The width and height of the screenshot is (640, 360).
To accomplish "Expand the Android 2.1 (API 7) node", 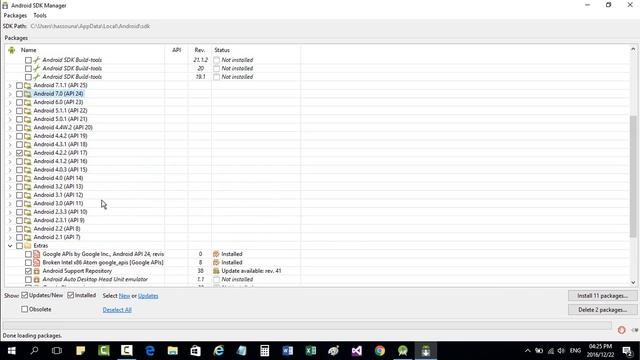I will click(10, 237).
